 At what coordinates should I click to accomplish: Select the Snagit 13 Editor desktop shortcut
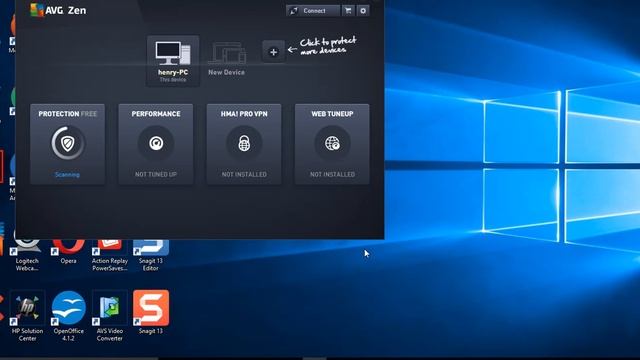(x=151, y=256)
